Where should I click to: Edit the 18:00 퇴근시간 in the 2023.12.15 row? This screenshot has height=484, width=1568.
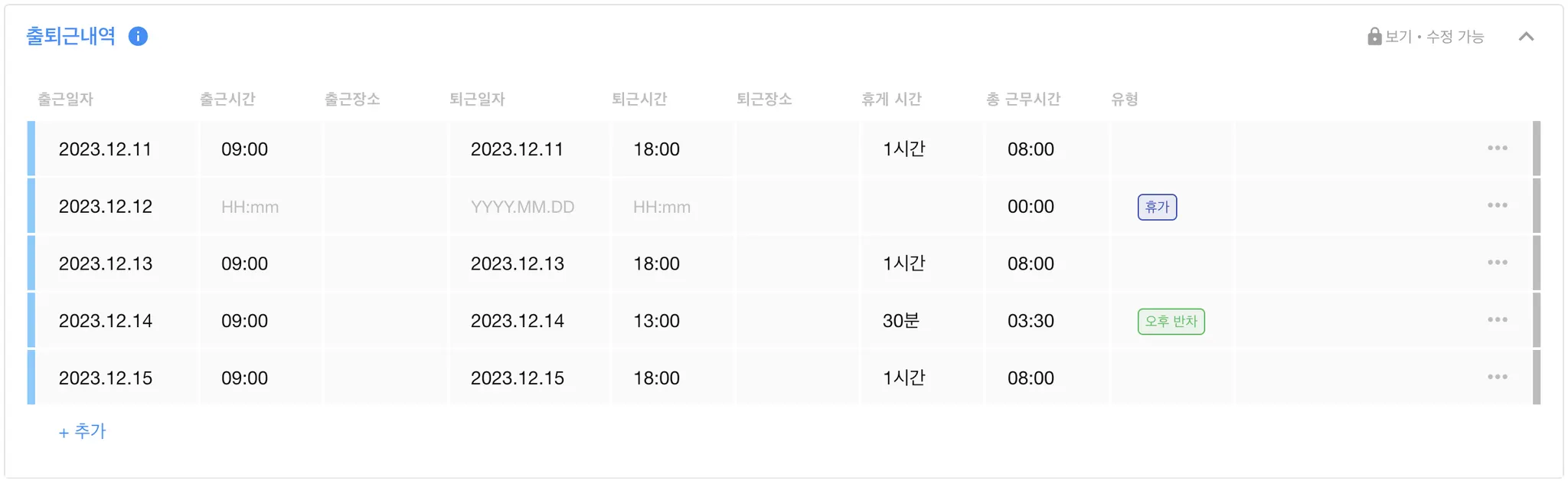click(673, 378)
